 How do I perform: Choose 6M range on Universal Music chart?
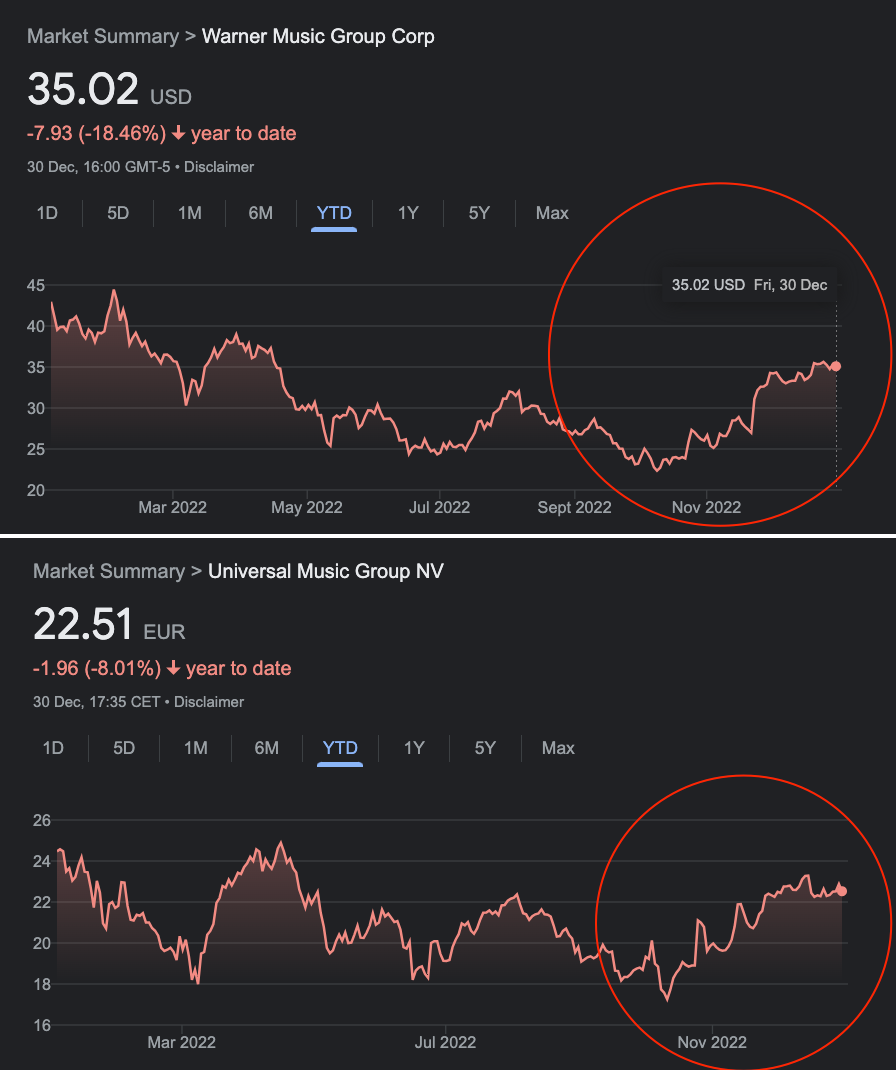tap(267, 748)
